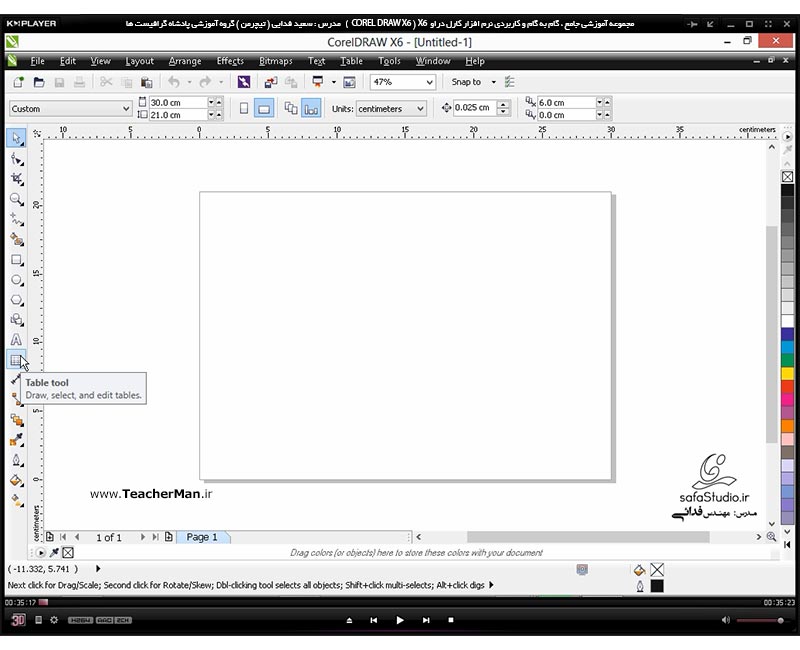
Task: Expand the Snap to dropdown
Action: (493, 82)
